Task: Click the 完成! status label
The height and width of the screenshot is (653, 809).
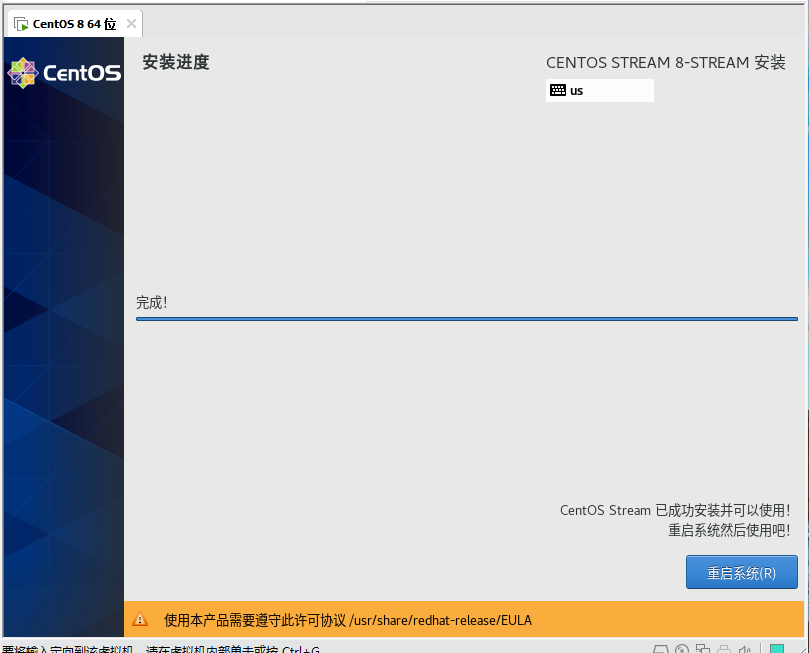Action: tap(152, 302)
